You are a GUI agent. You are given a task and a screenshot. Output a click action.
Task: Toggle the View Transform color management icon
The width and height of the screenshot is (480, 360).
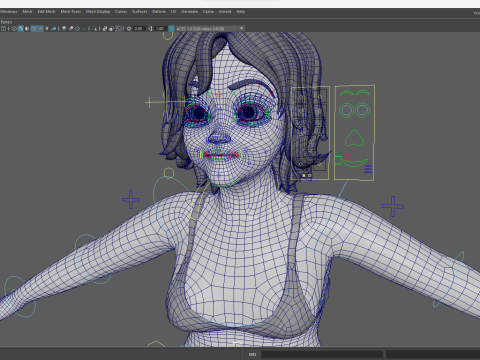click(x=171, y=29)
